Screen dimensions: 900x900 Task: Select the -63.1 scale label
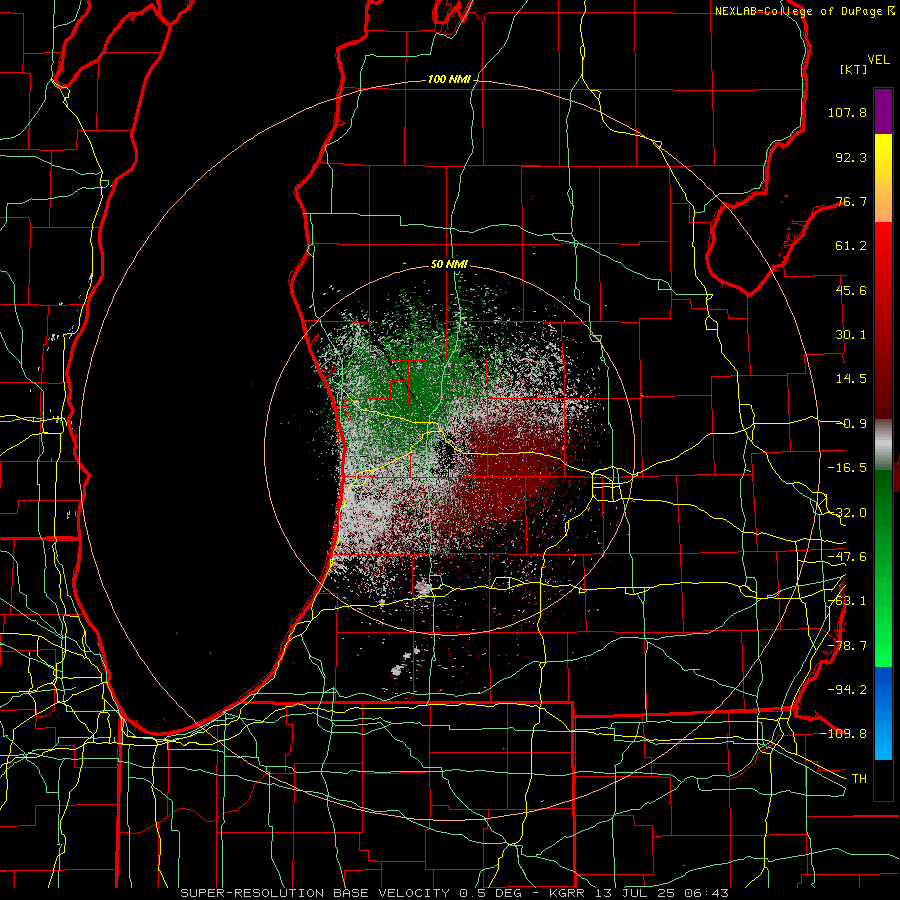[x=847, y=601]
